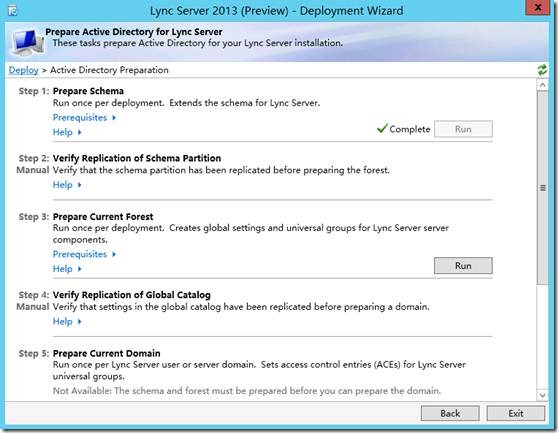Go Back to previous wizard page
The image size is (558, 433).
450,413
